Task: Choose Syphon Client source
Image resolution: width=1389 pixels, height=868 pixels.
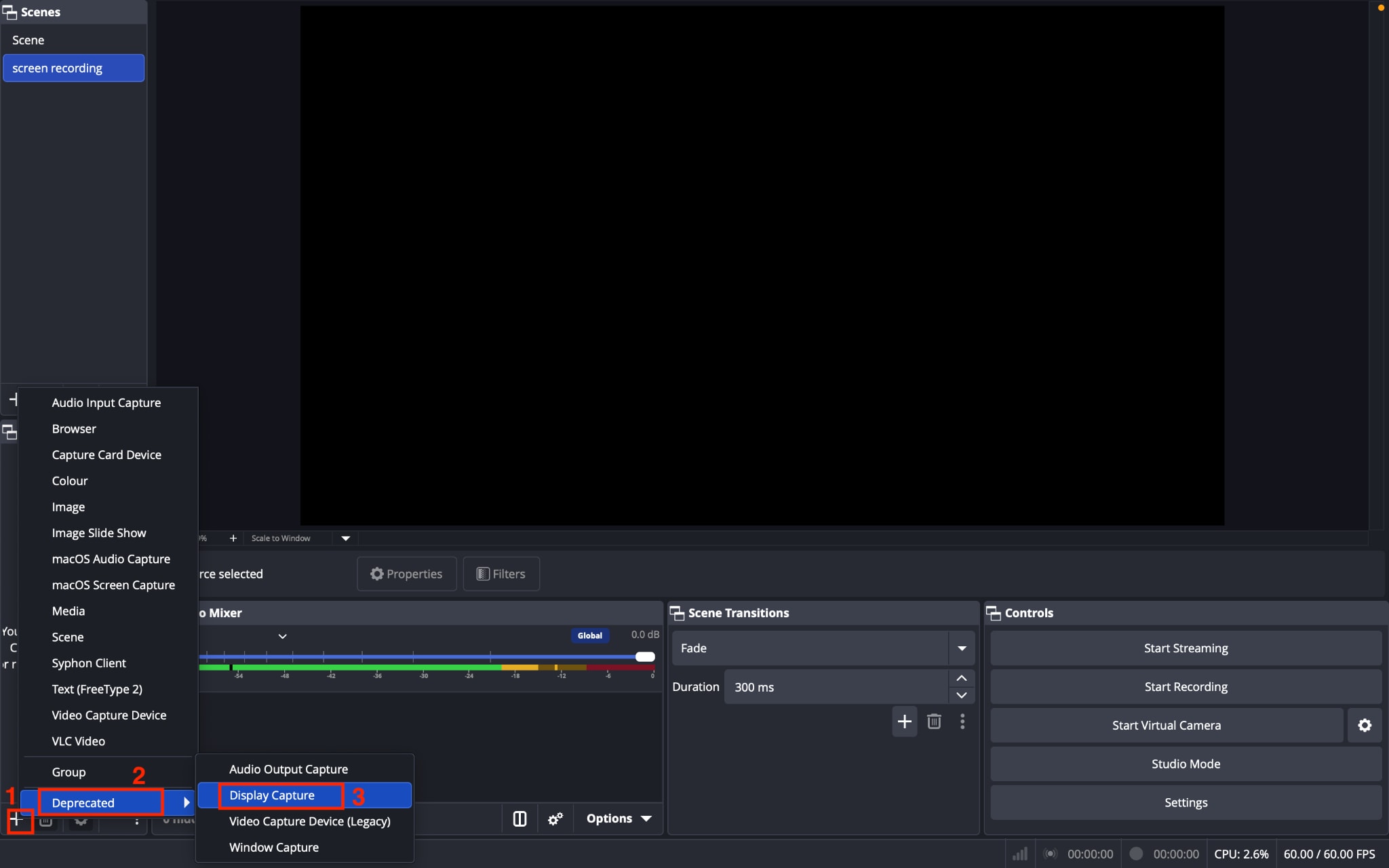Action: 89,663
